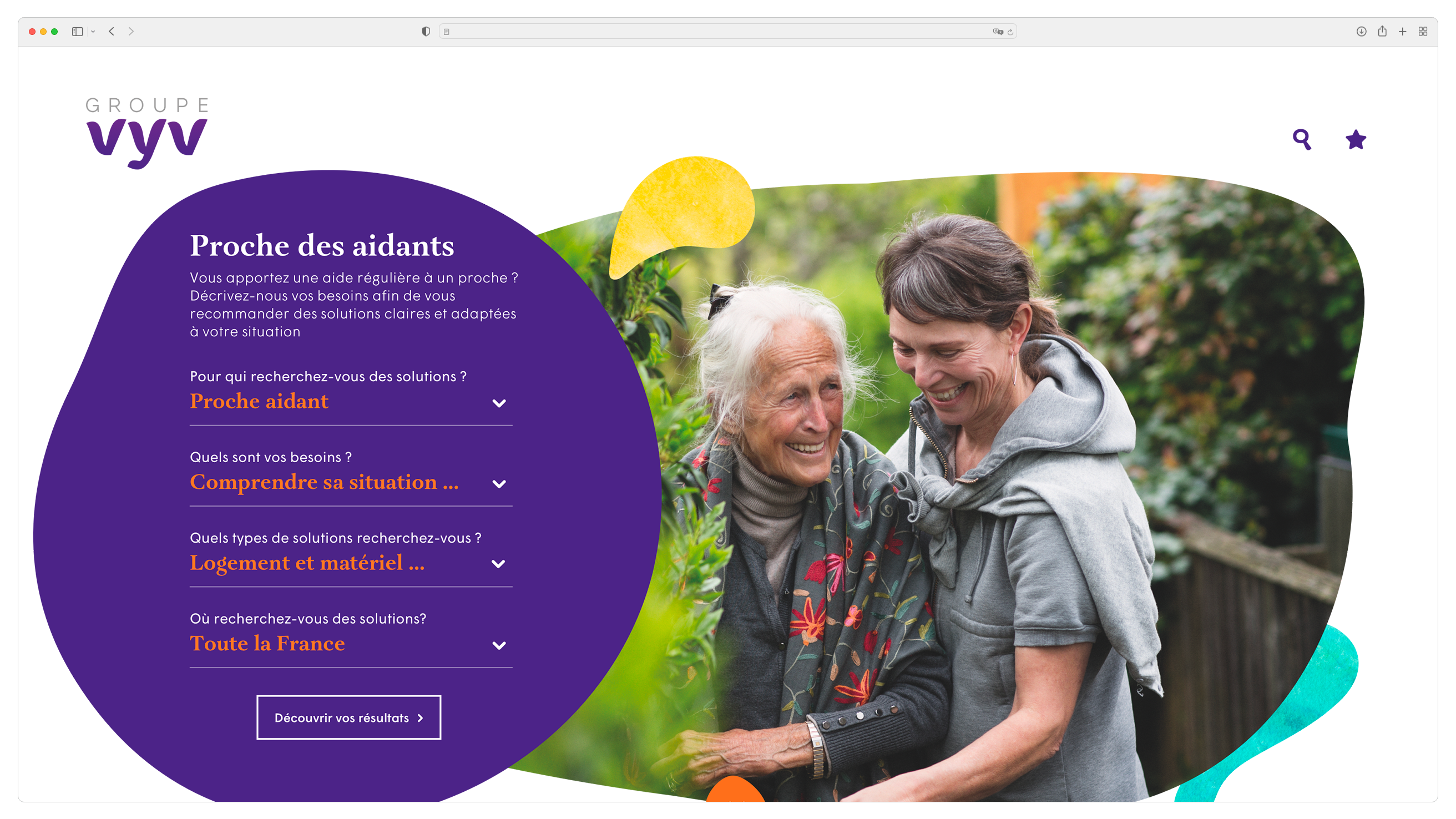1456x819 pixels.
Task: Go back with browser back arrow
Action: click(112, 32)
